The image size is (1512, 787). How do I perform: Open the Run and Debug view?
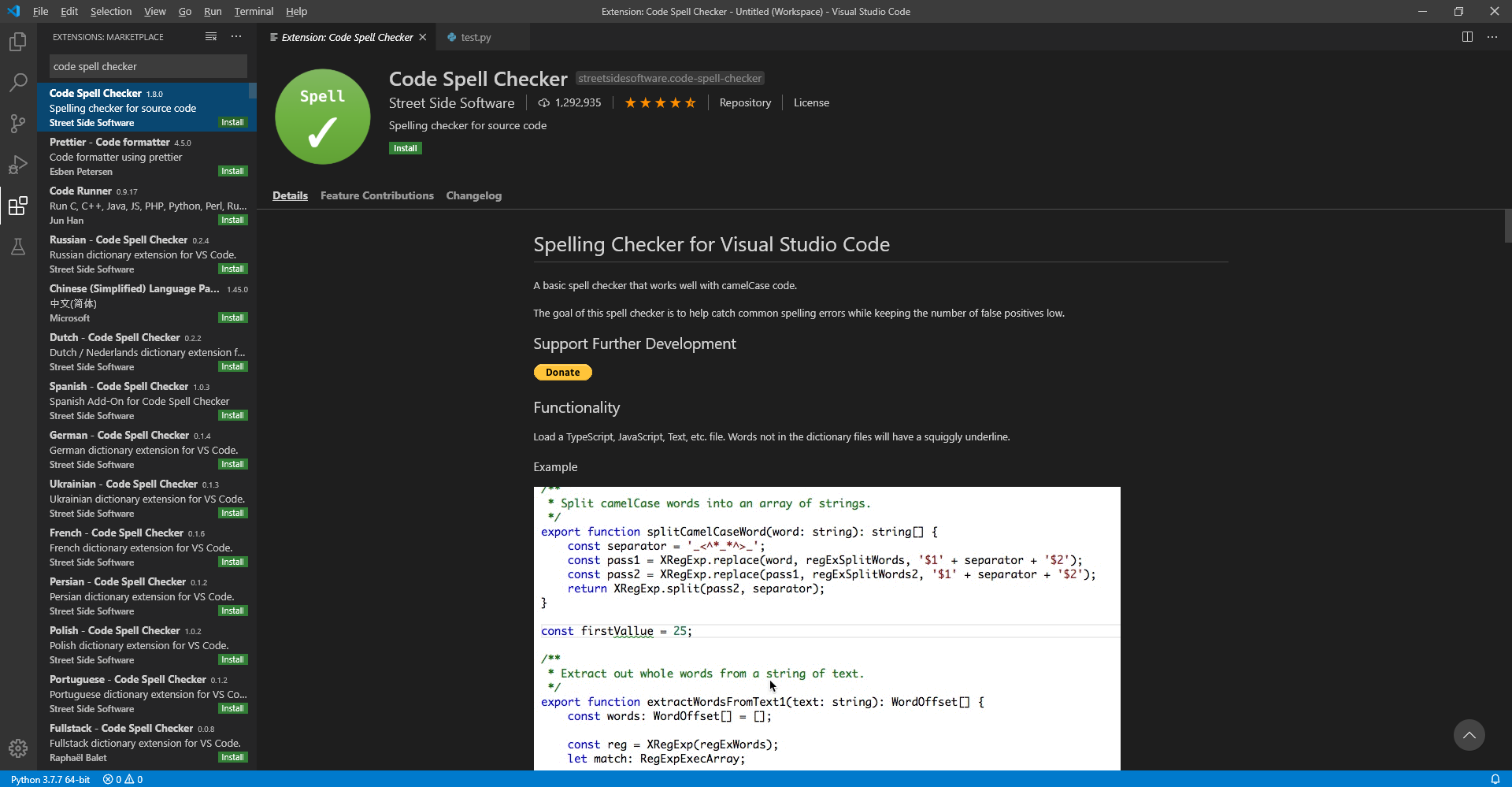pos(18,165)
